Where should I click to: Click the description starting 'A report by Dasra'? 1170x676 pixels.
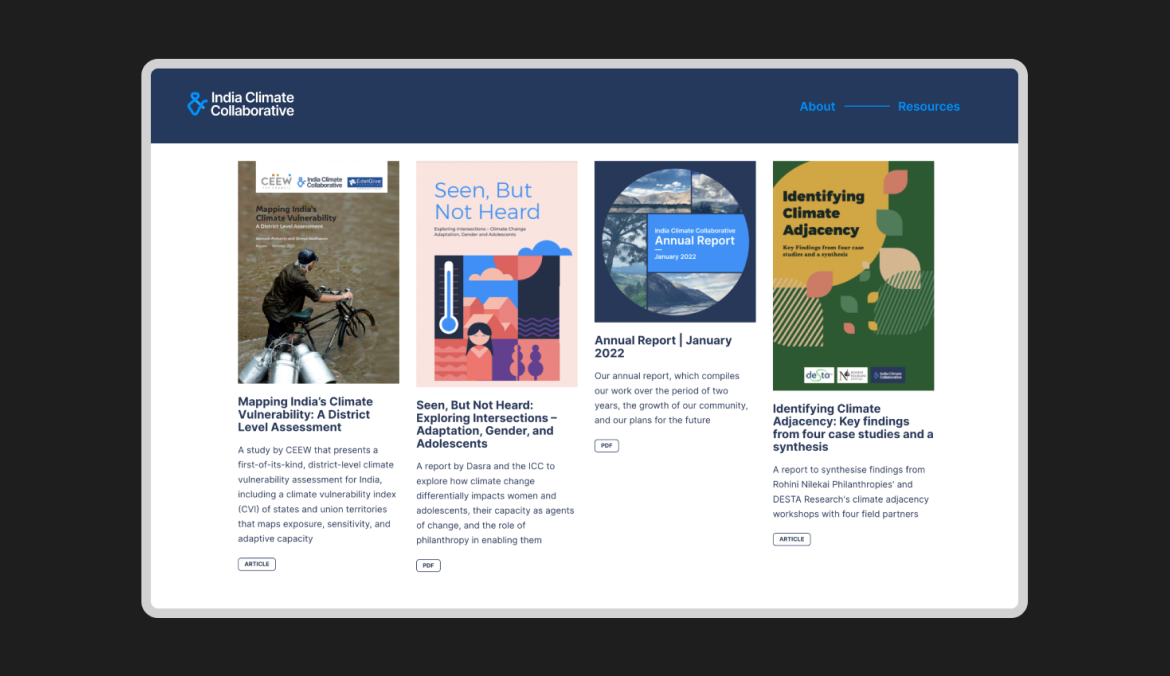pyautogui.click(x=495, y=503)
